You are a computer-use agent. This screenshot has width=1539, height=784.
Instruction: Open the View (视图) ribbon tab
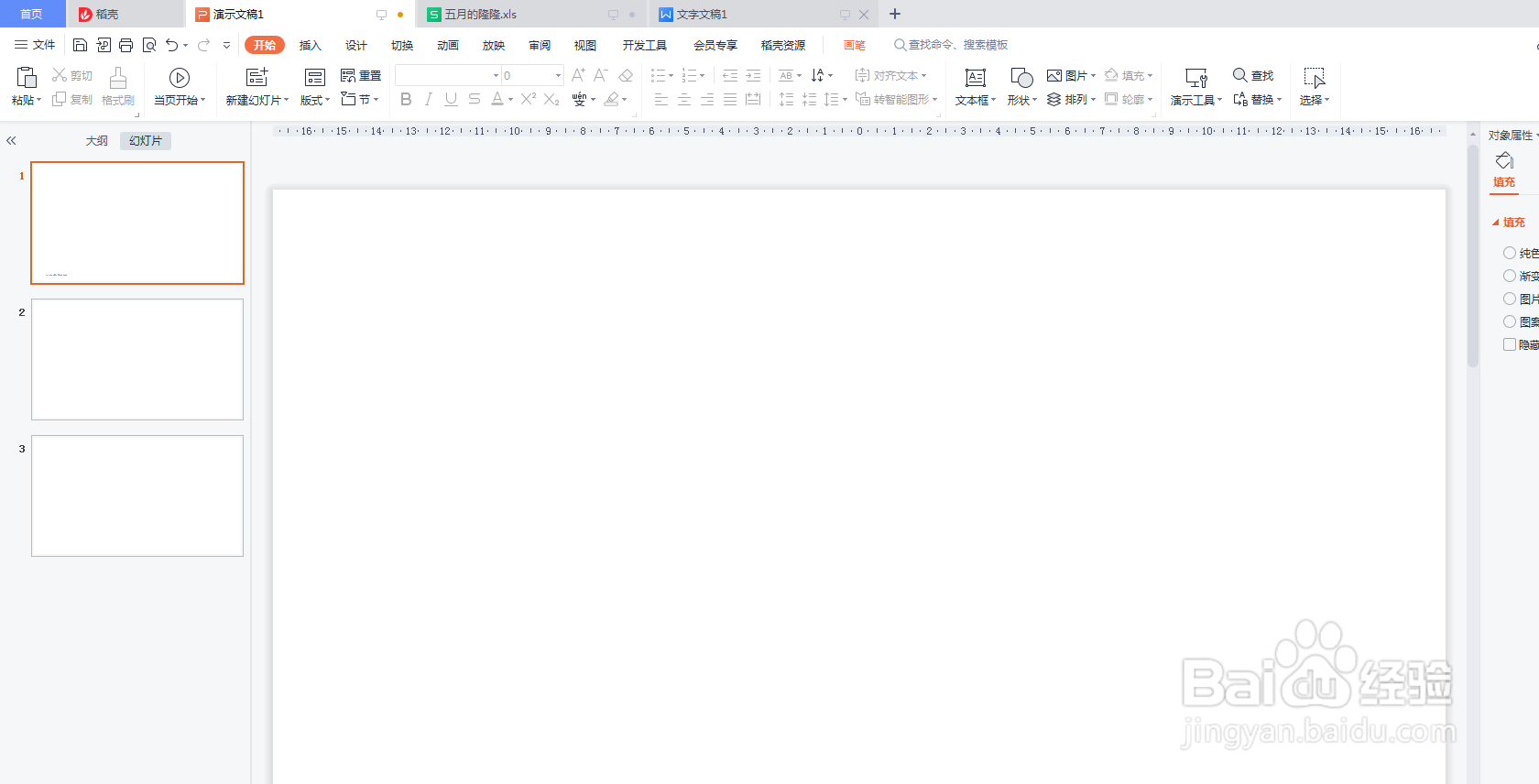(x=585, y=45)
